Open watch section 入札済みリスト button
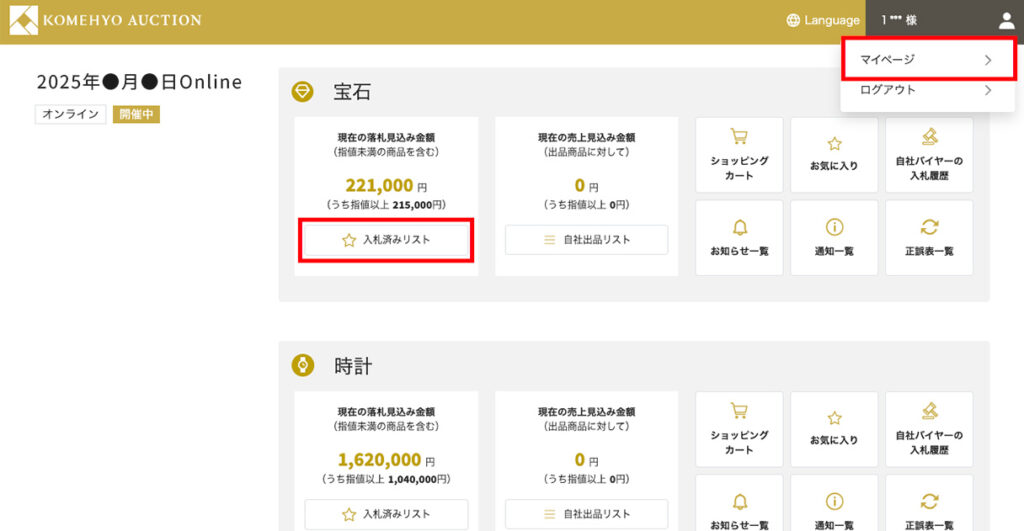The image size is (1024, 531). pyautogui.click(x=386, y=514)
